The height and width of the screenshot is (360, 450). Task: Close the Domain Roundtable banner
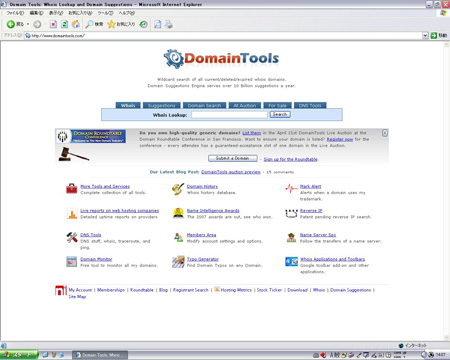(385, 133)
